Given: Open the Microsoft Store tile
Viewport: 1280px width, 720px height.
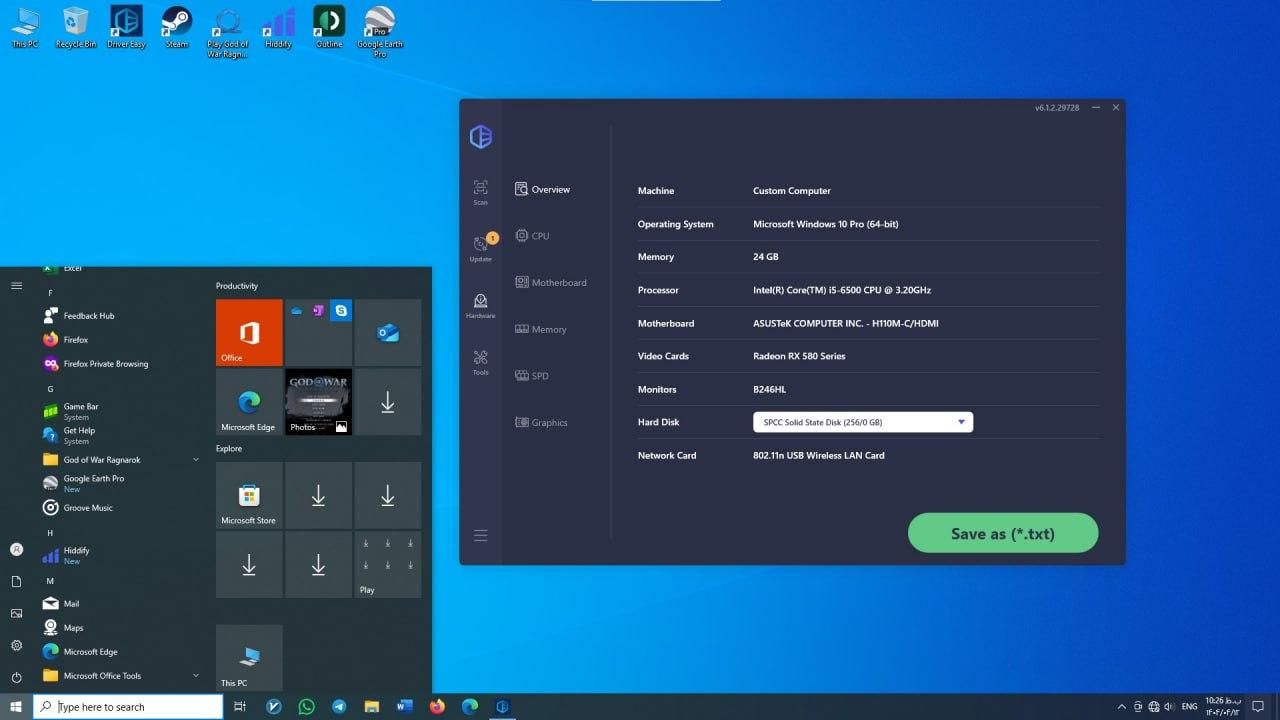Looking at the screenshot, I should pos(249,495).
